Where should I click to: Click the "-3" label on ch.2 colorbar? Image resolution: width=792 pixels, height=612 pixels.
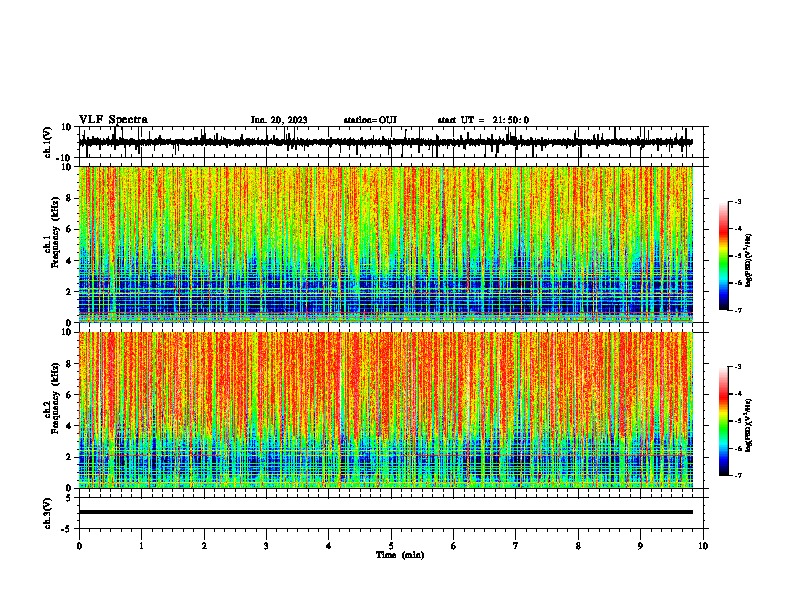[x=737, y=367]
